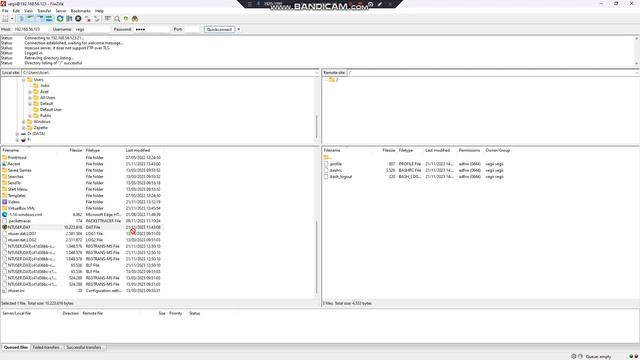
Task: Select the Saved Games folder icon
Action: (4, 170)
